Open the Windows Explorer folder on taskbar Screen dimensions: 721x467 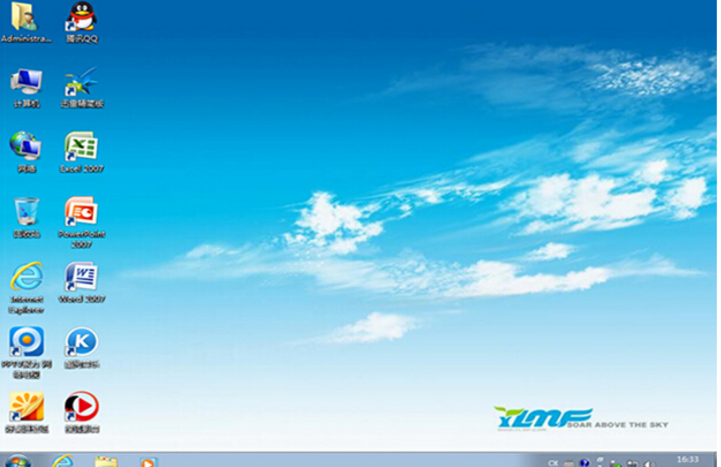click(x=106, y=461)
